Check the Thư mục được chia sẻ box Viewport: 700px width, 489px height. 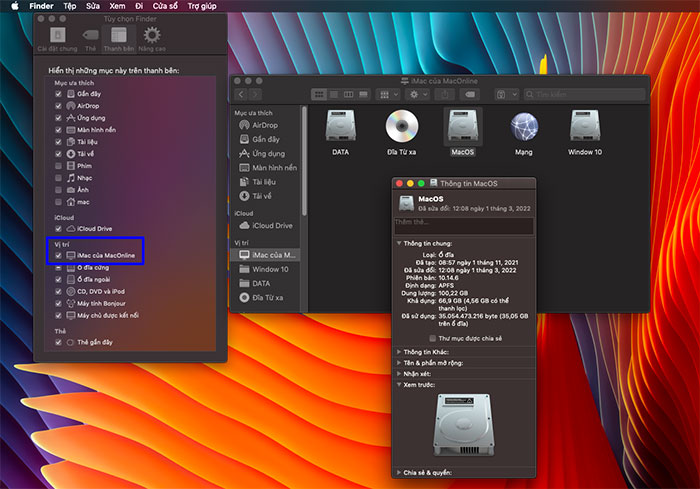432,338
